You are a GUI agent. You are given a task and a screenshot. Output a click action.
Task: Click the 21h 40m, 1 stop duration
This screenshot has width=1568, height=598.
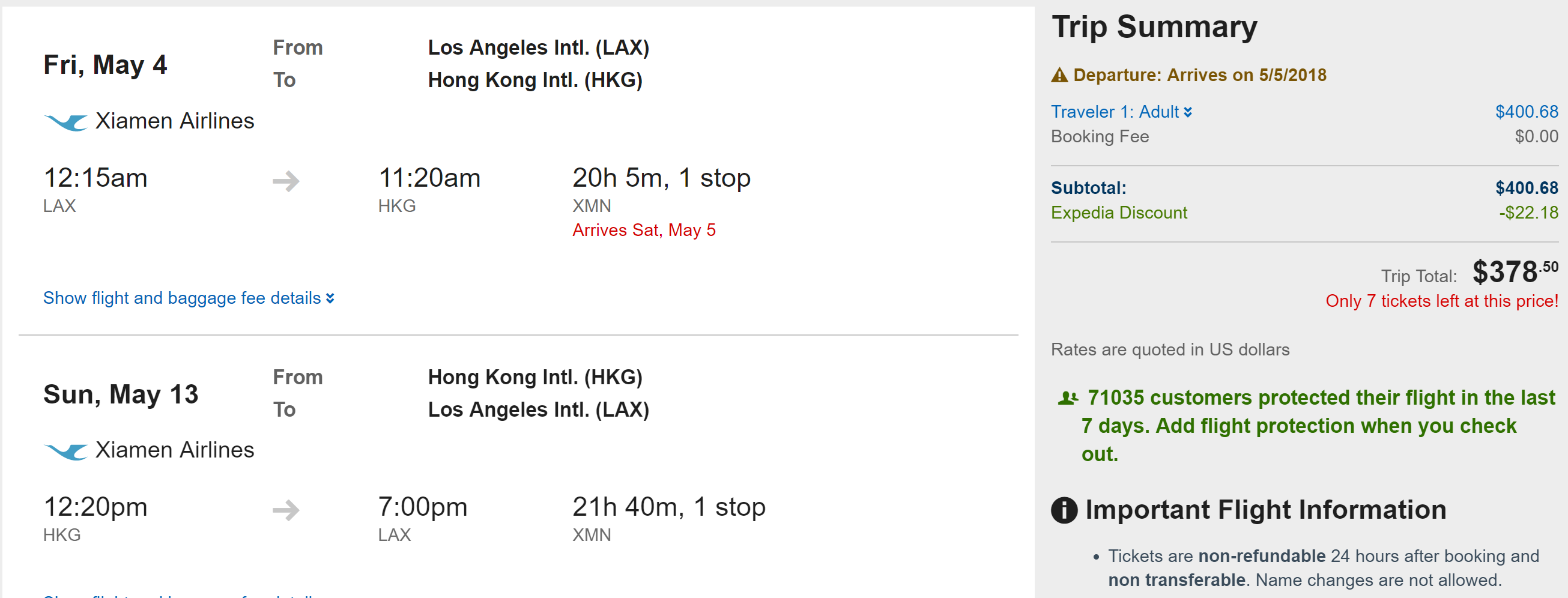pyautogui.click(x=668, y=507)
